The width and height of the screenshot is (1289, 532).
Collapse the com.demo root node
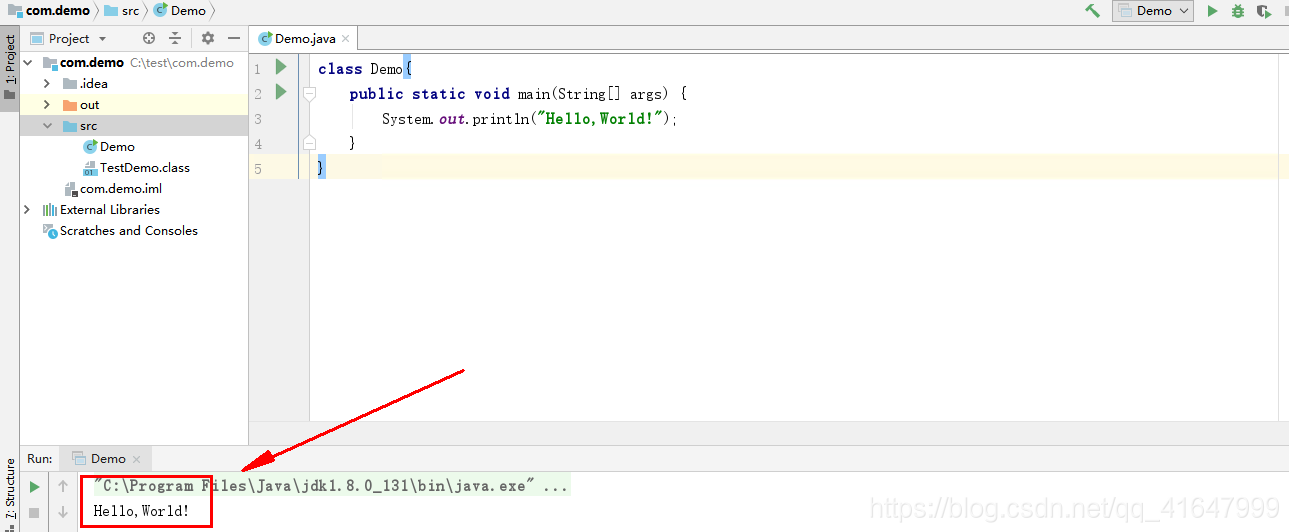[30, 63]
